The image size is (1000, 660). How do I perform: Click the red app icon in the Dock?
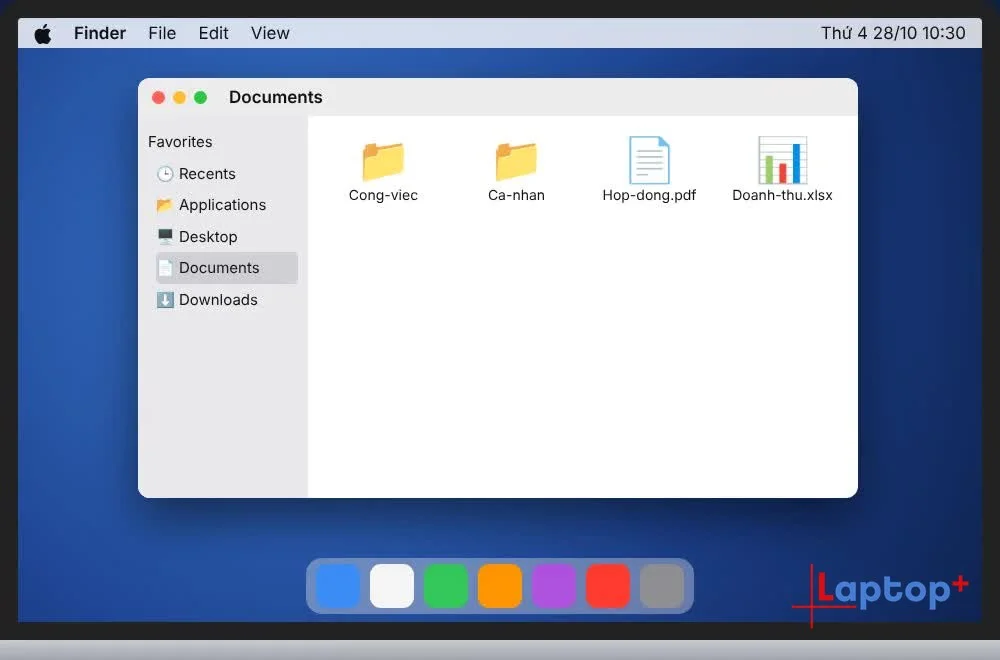tap(608, 585)
